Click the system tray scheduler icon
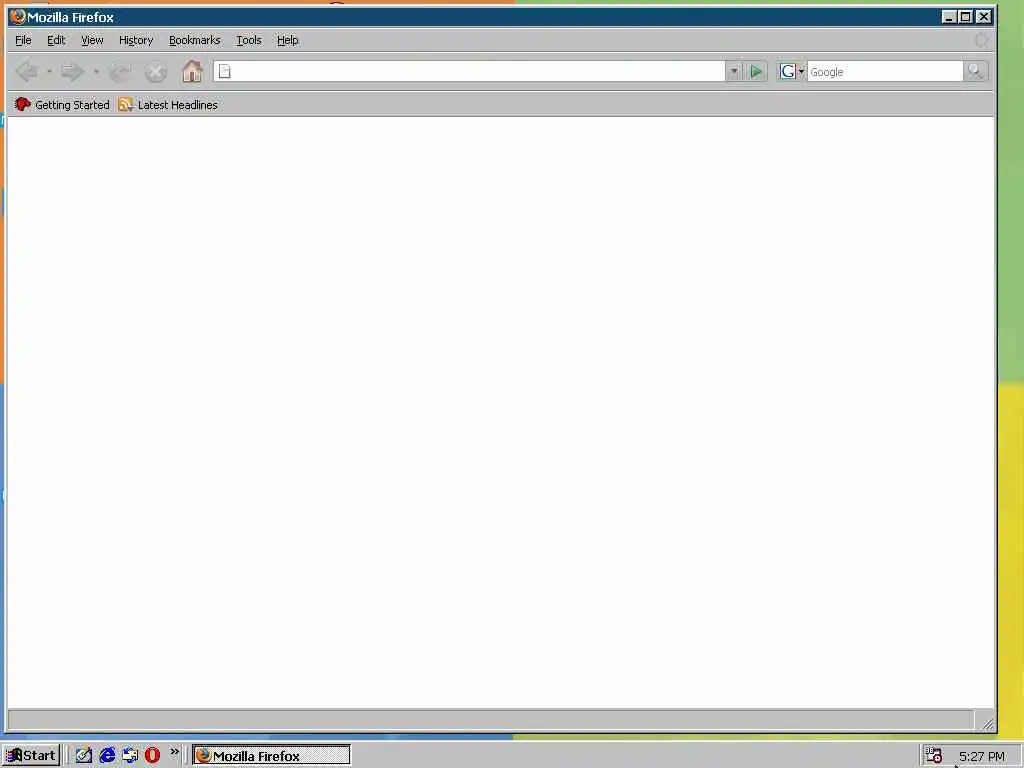 click(x=934, y=756)
